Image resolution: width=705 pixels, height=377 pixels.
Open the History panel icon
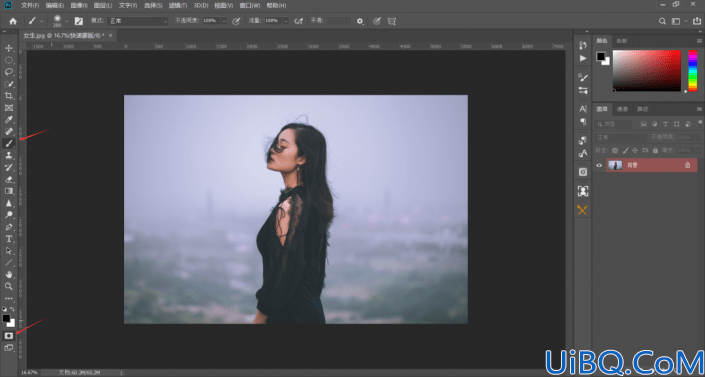point(583,45)
